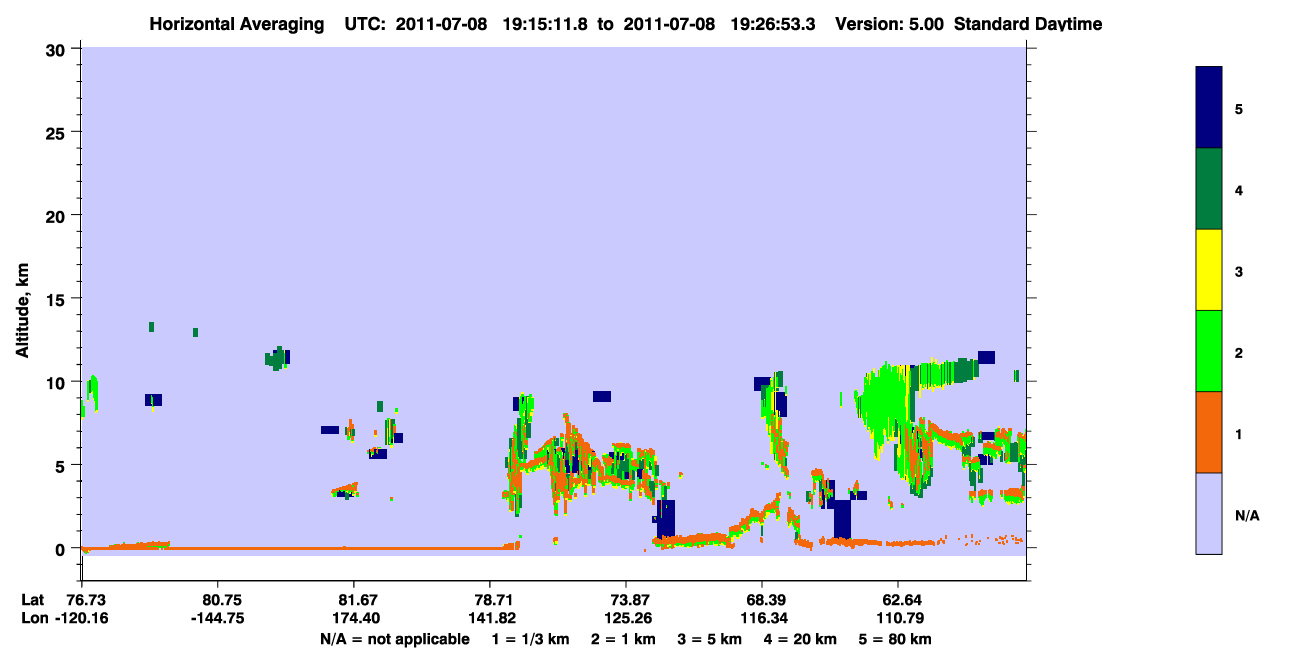This screenshot has width=1300, height=667.
Task: Click the dark blue level 5 colorbar segment
Action: [x=1209, y=108]
